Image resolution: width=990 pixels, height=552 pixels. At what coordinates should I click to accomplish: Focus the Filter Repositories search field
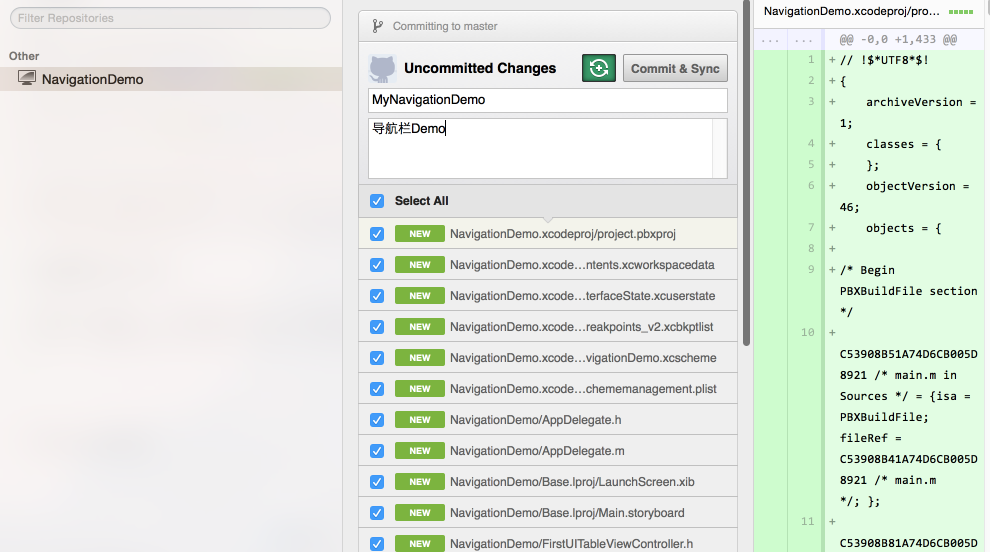[x=170, y=18]
